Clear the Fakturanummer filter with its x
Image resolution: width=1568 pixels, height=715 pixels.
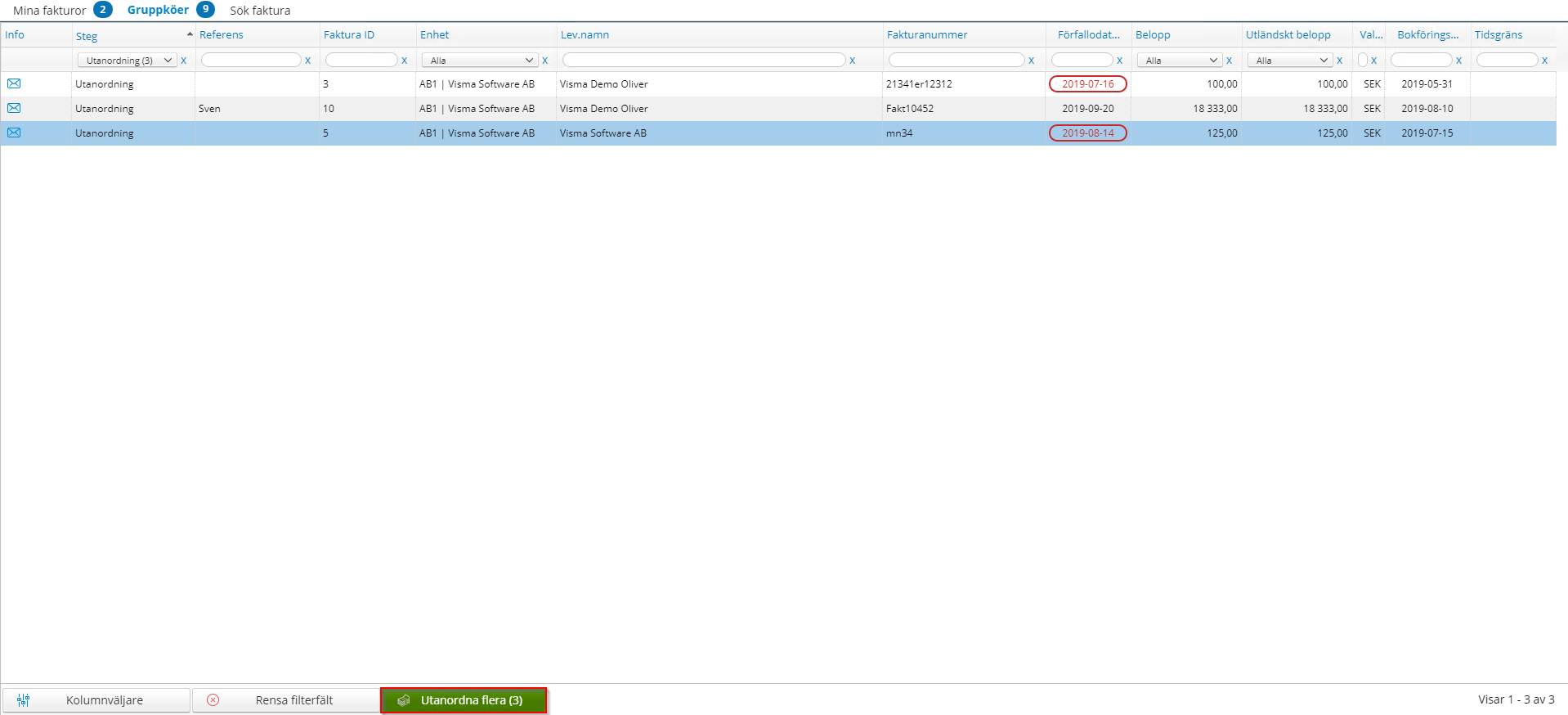pyautogui.click(x=1031, y=61)
